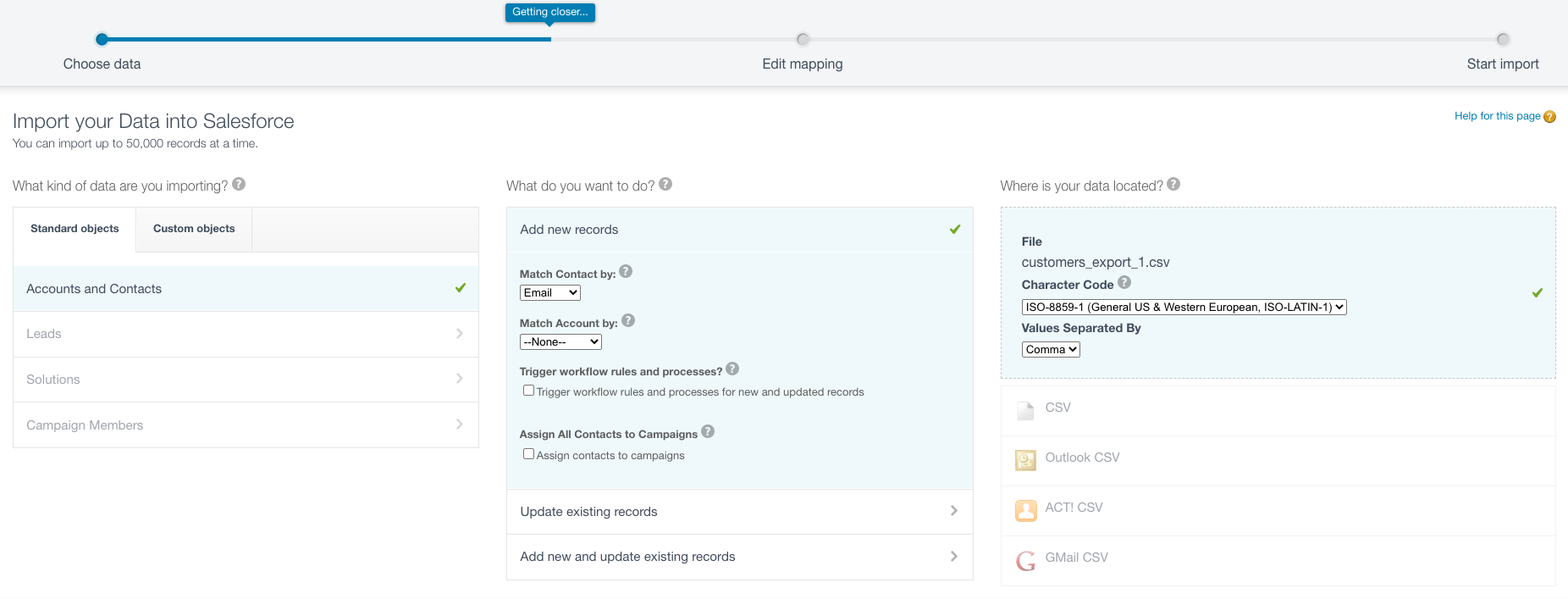This screenshot has height=599, width=1568.
Task: Switch to the Custom objects tab
Action: click(x=194, y=229)
